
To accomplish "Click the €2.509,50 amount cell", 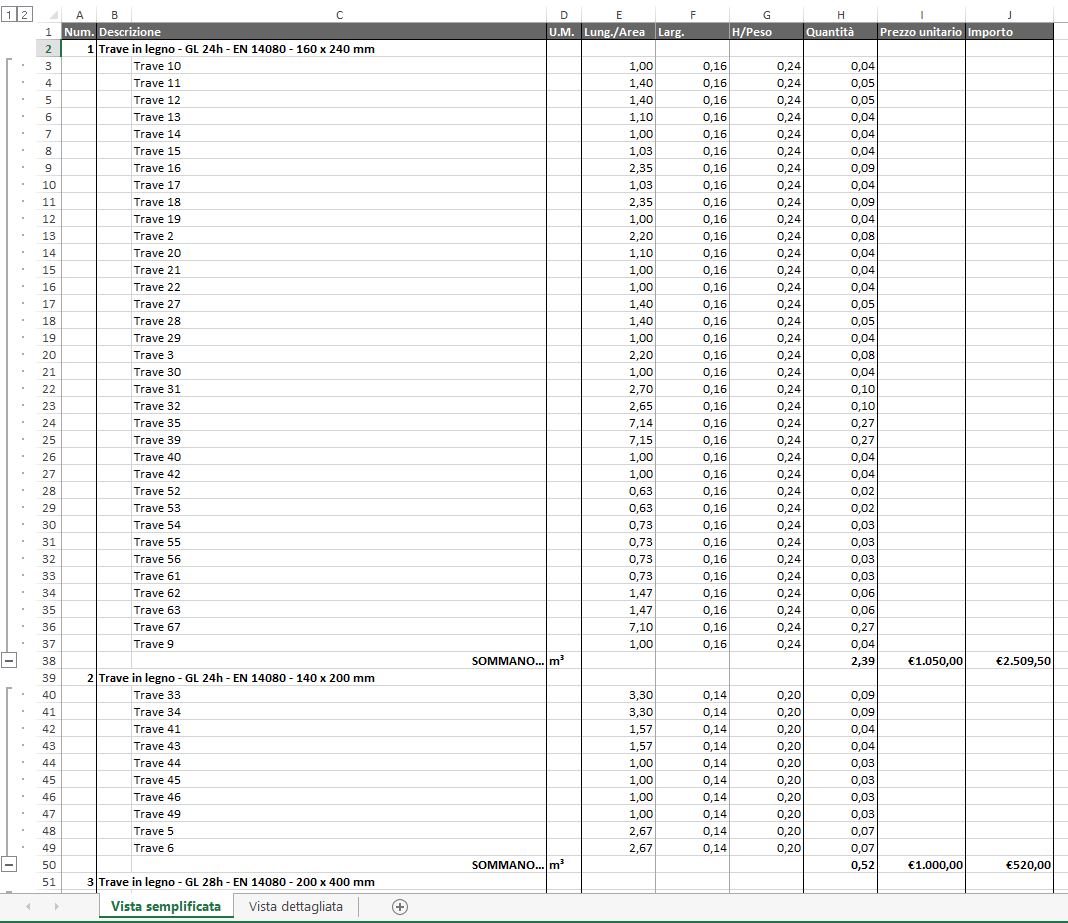I will (1009, 661).
